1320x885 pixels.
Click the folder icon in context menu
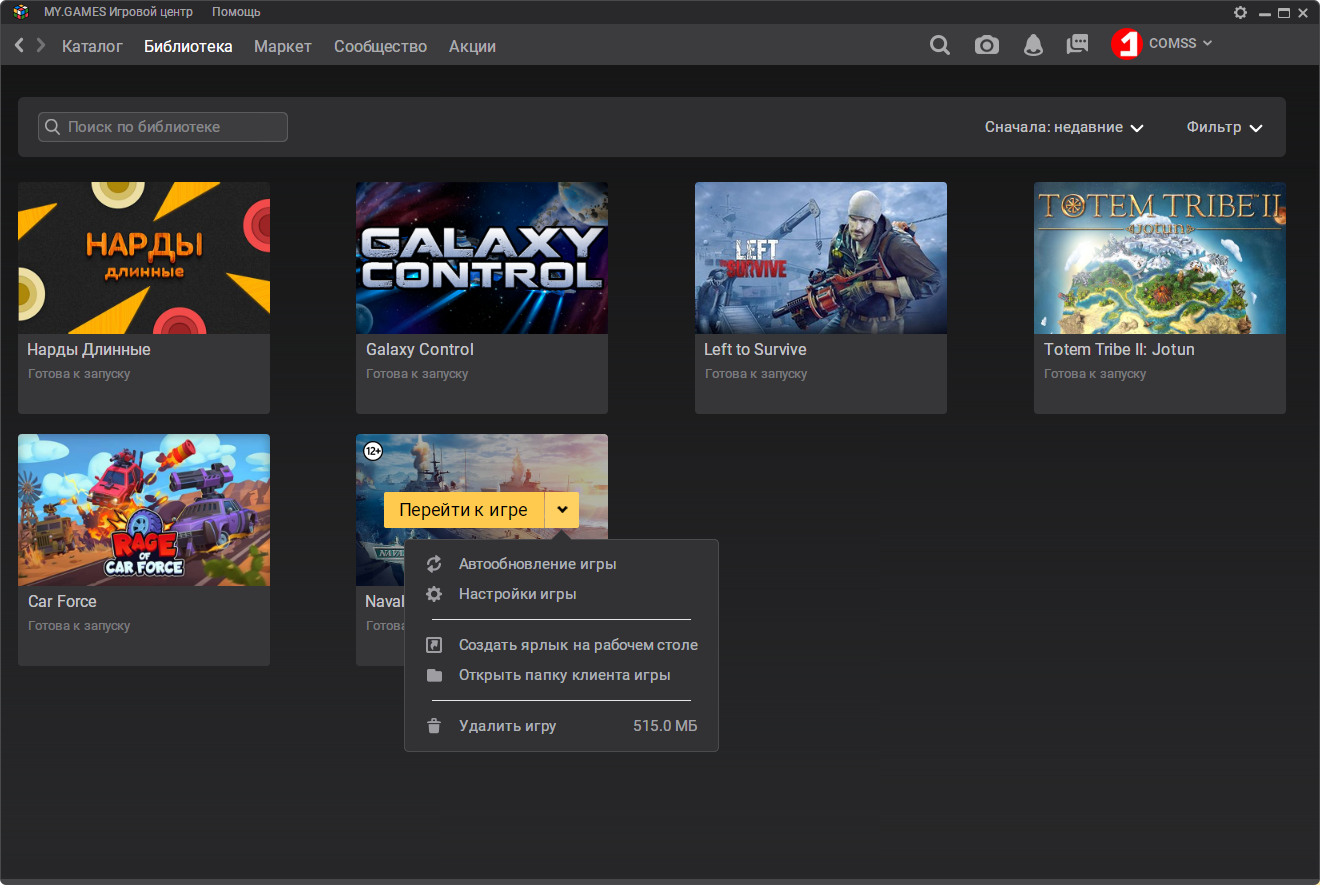pos(434,675)
